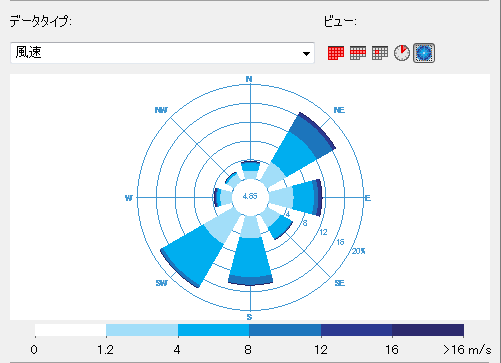Click the SE compass label
Image resolution: width=501 pixels, height=363 pixels.
click(340, 283)
